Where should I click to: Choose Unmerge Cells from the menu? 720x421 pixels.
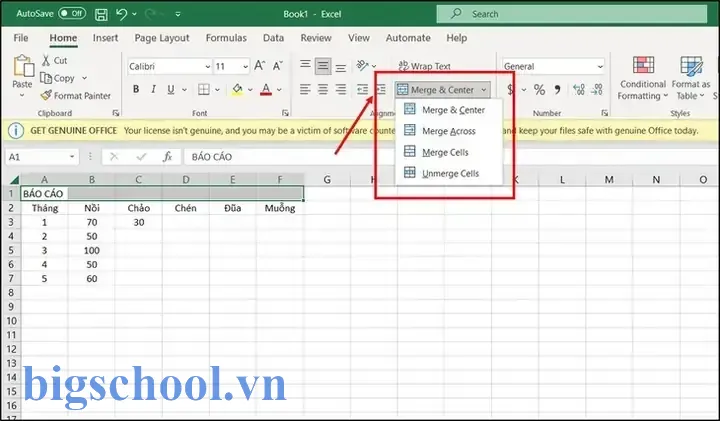(x=449, y=174)
